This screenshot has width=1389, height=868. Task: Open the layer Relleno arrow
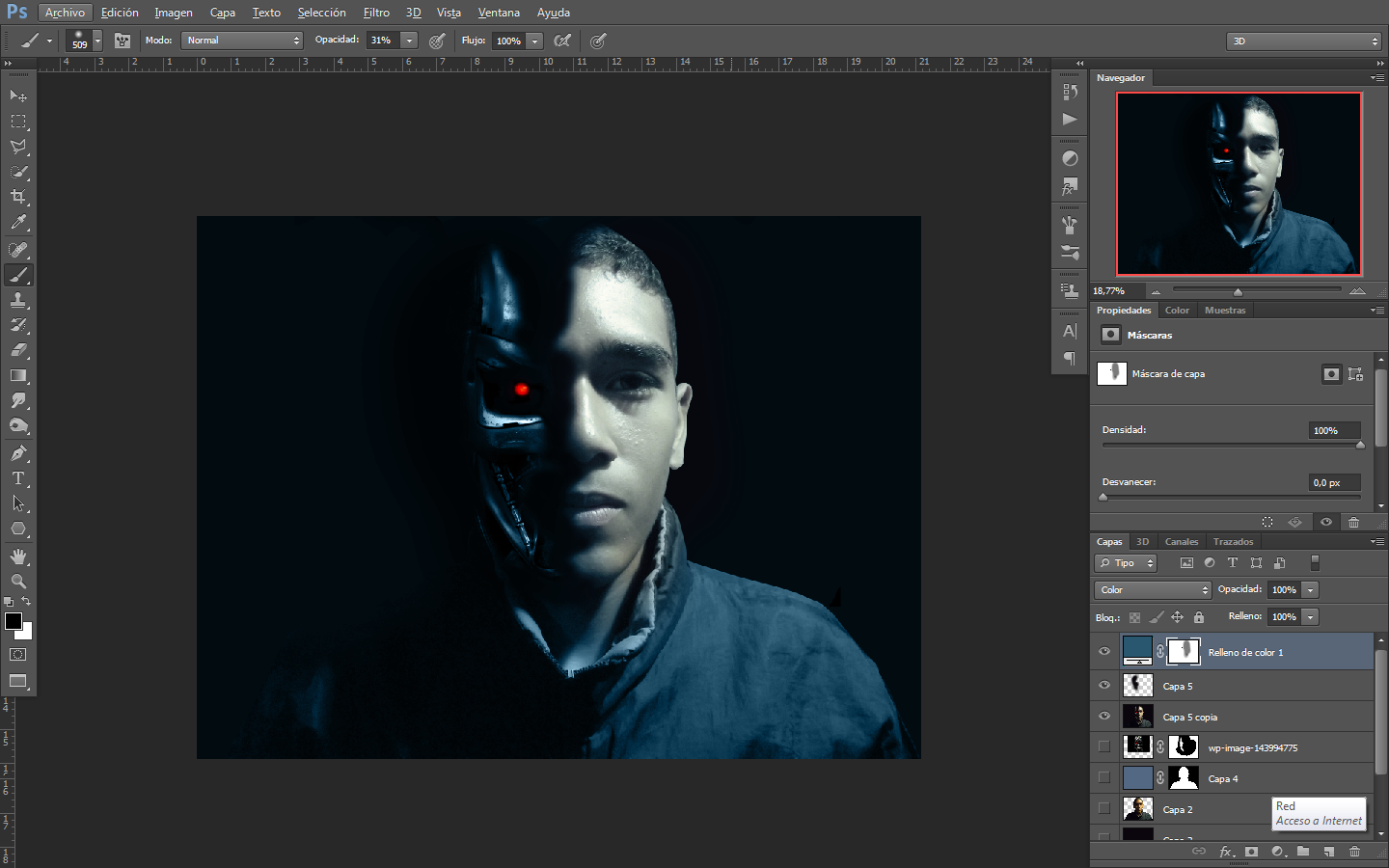click(x=1310, y=616)
